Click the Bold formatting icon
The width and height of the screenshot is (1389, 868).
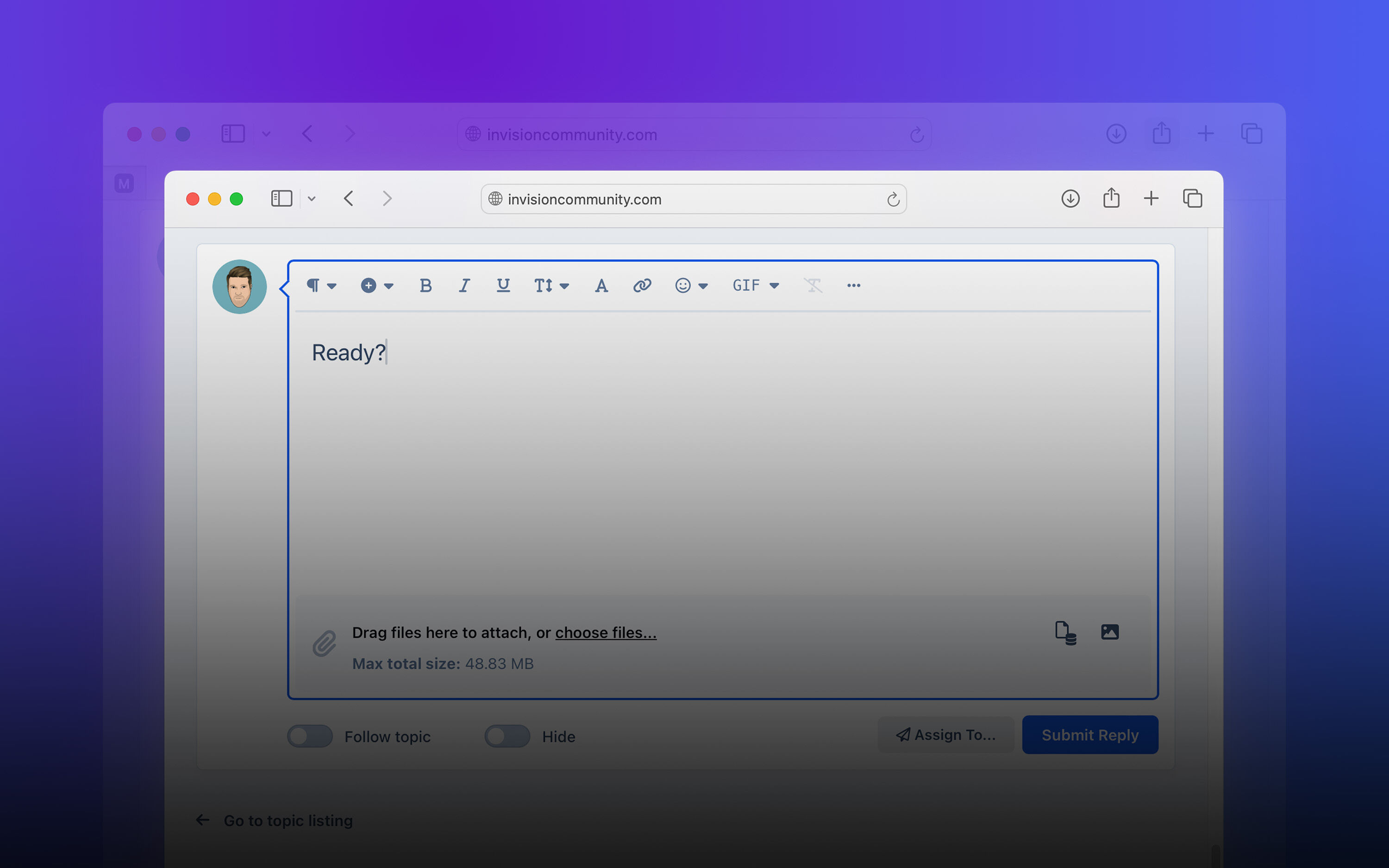point(425,285)
